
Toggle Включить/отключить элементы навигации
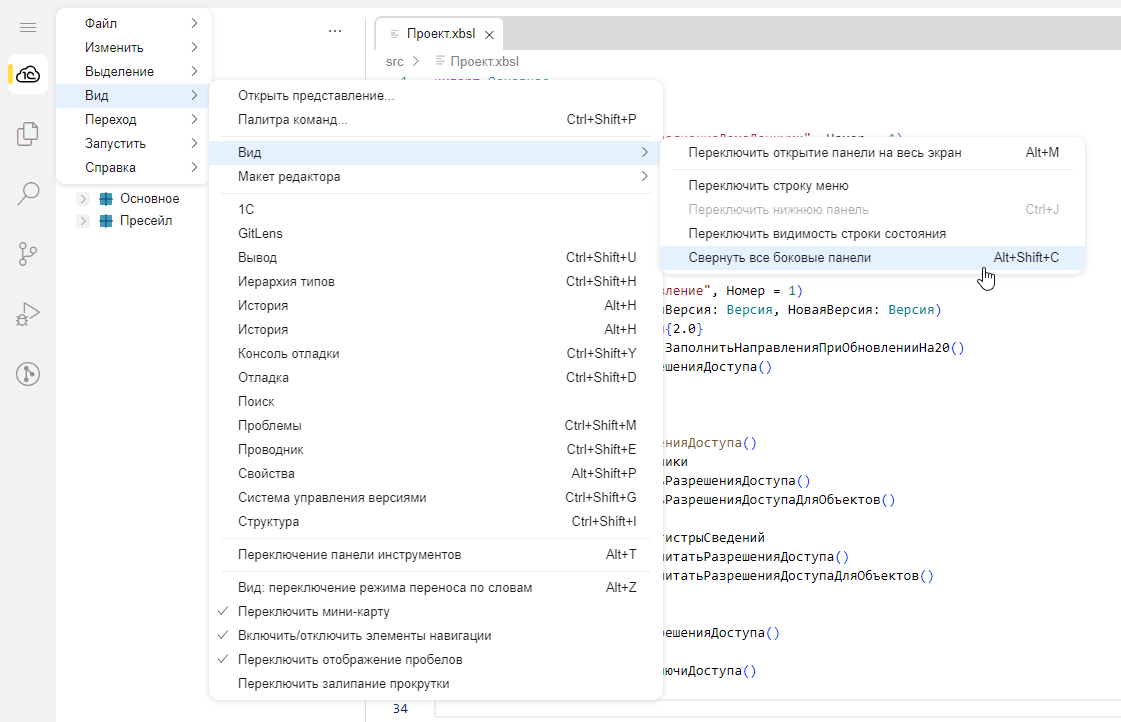436,636
